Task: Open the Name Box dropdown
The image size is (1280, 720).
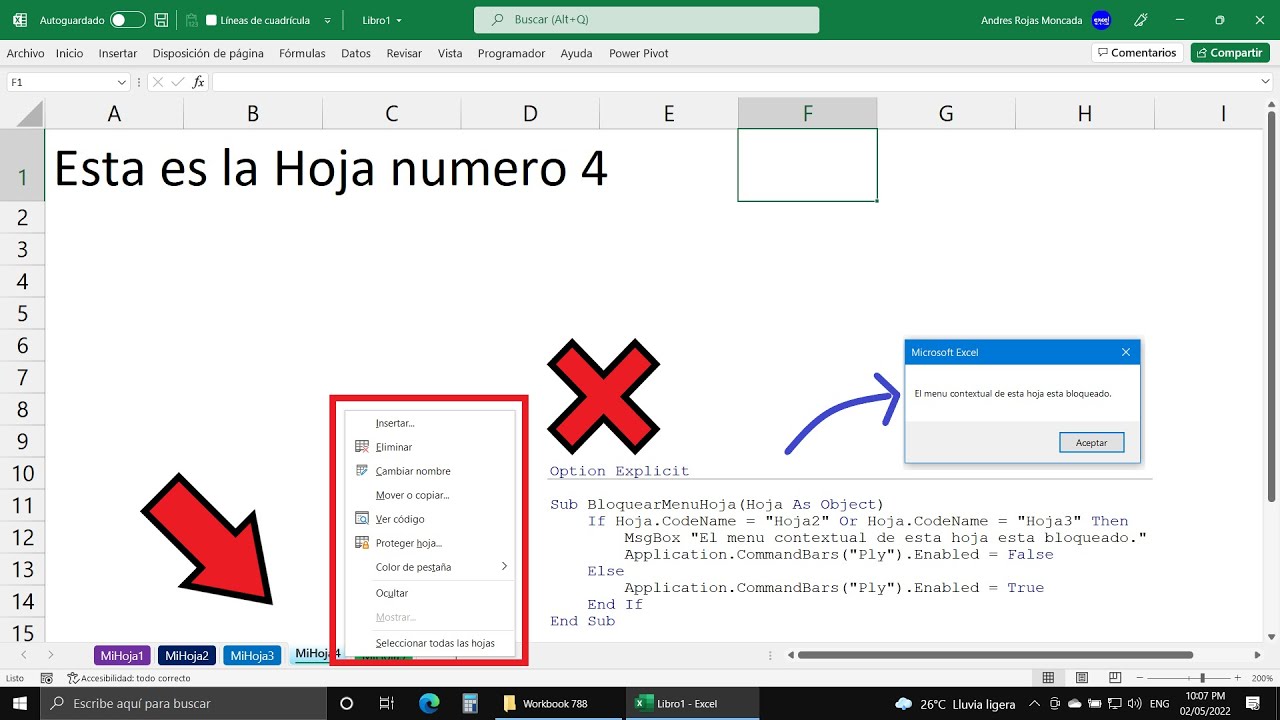Action: tap(122, 82)
